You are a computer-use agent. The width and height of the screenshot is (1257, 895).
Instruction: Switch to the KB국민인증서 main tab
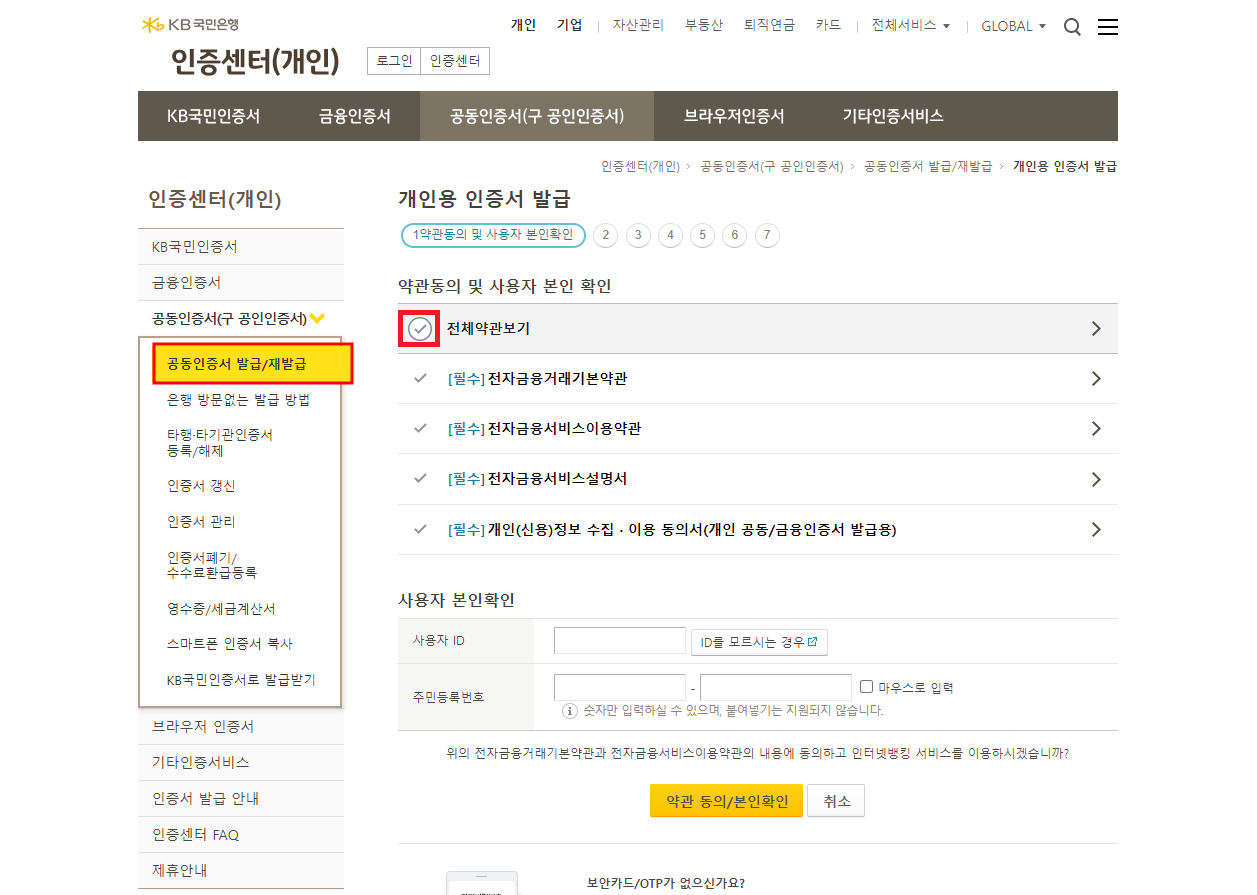214,116
